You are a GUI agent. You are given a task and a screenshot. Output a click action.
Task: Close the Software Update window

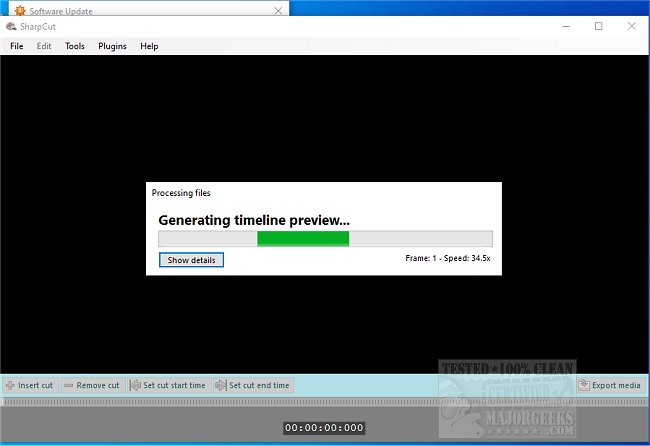277,8
